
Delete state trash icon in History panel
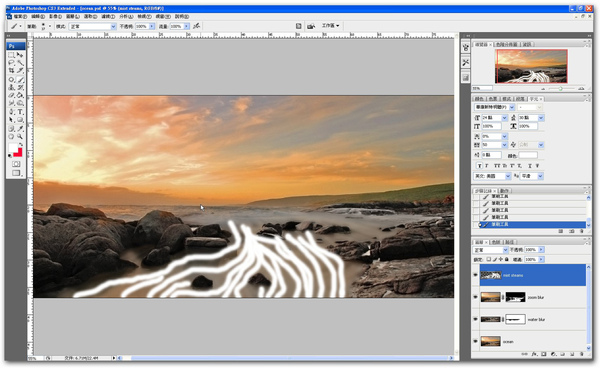(581, 231)
